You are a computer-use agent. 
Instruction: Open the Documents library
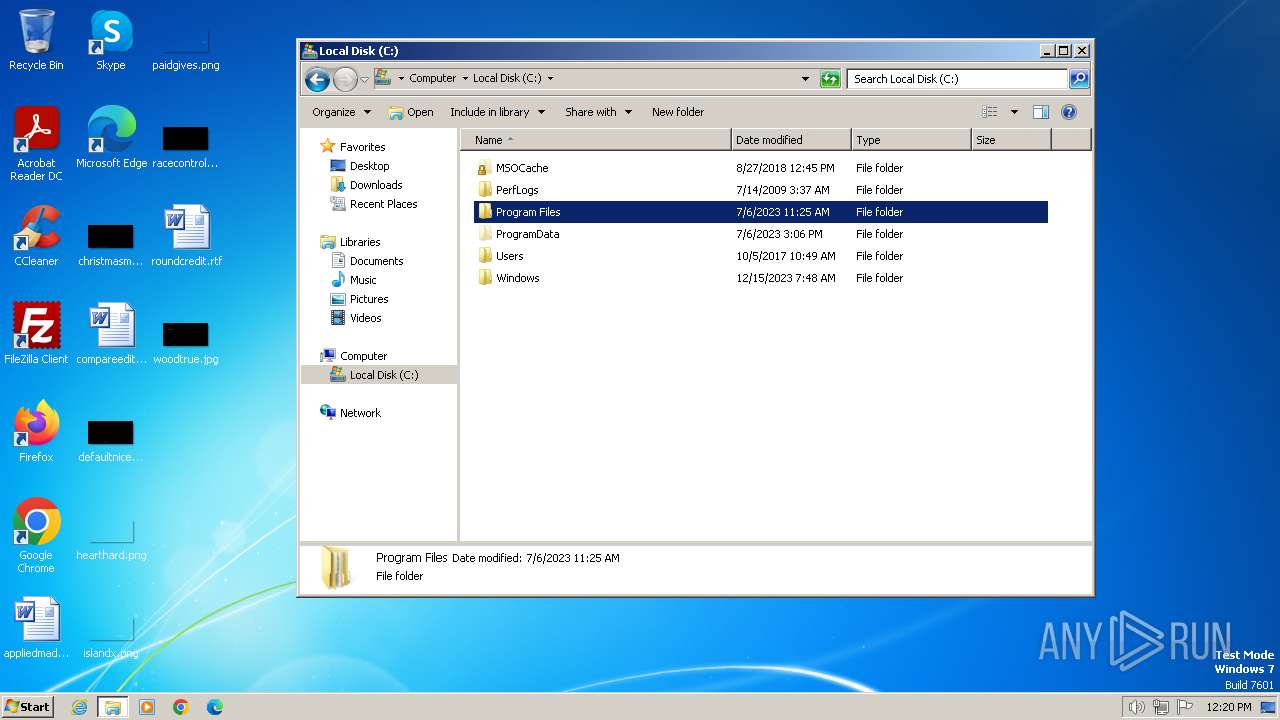376,261
